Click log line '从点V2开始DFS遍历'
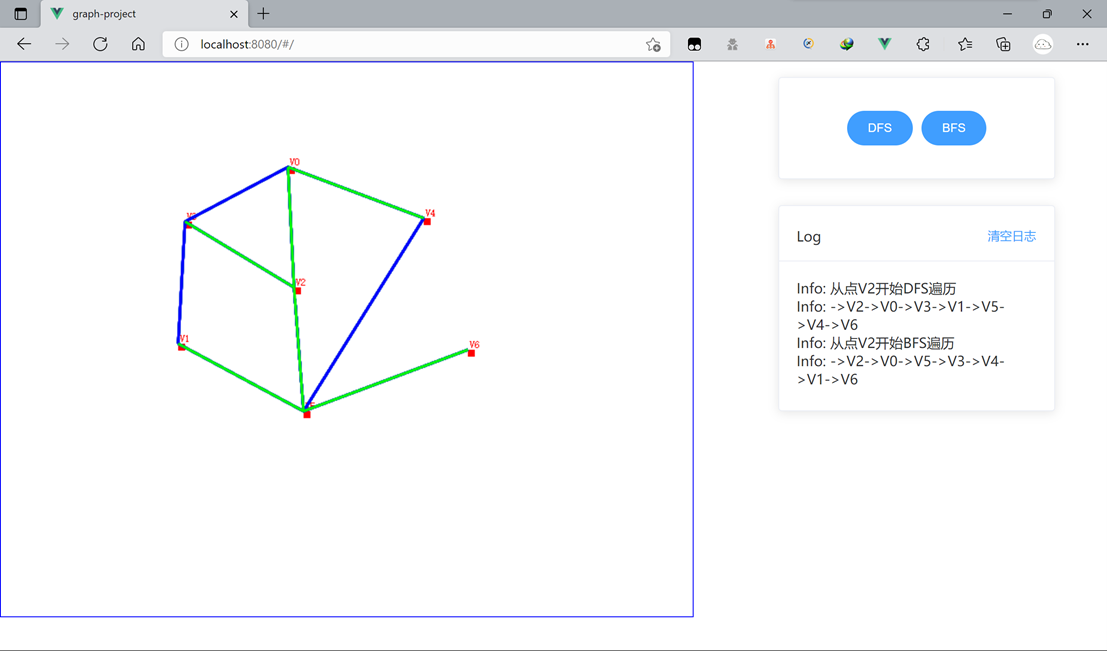Image resolution: width=1107 pixels, height=651 pixels. (876, 289)
